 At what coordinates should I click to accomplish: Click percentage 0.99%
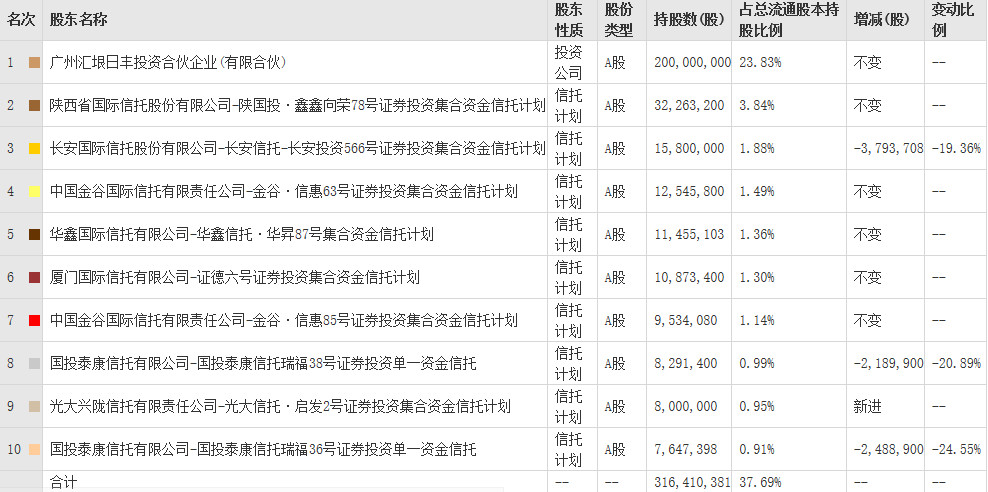757,363
